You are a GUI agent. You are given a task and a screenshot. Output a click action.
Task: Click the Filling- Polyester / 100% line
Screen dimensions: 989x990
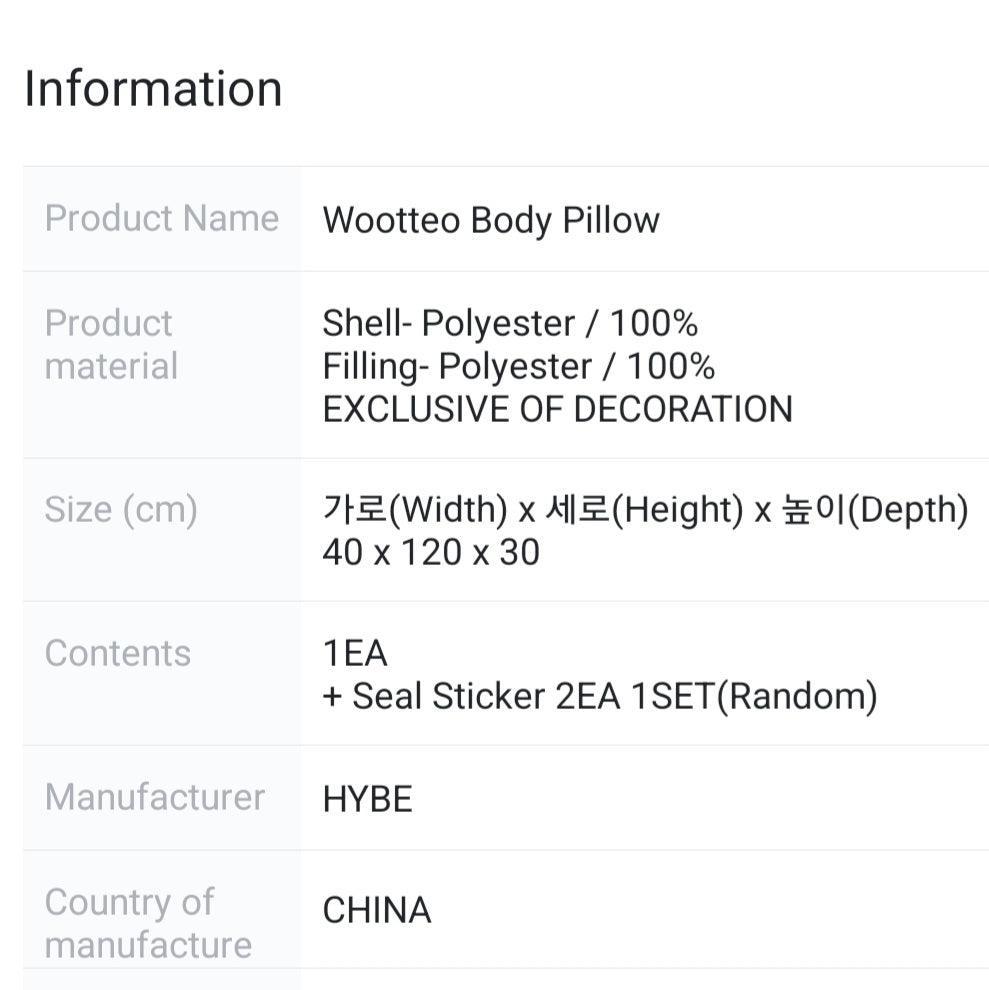pos(518,367)
